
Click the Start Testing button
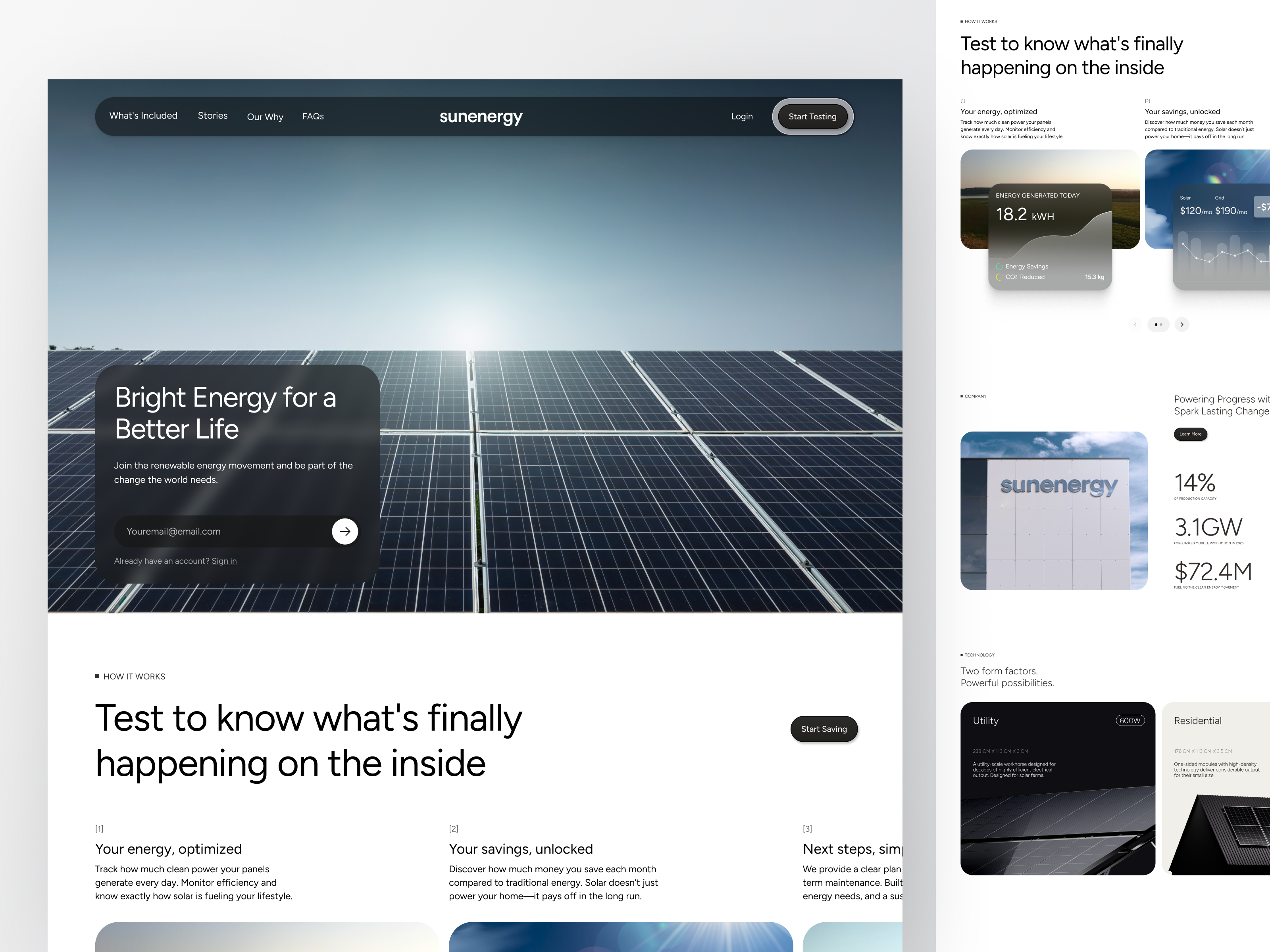click(x=812, y=117)
